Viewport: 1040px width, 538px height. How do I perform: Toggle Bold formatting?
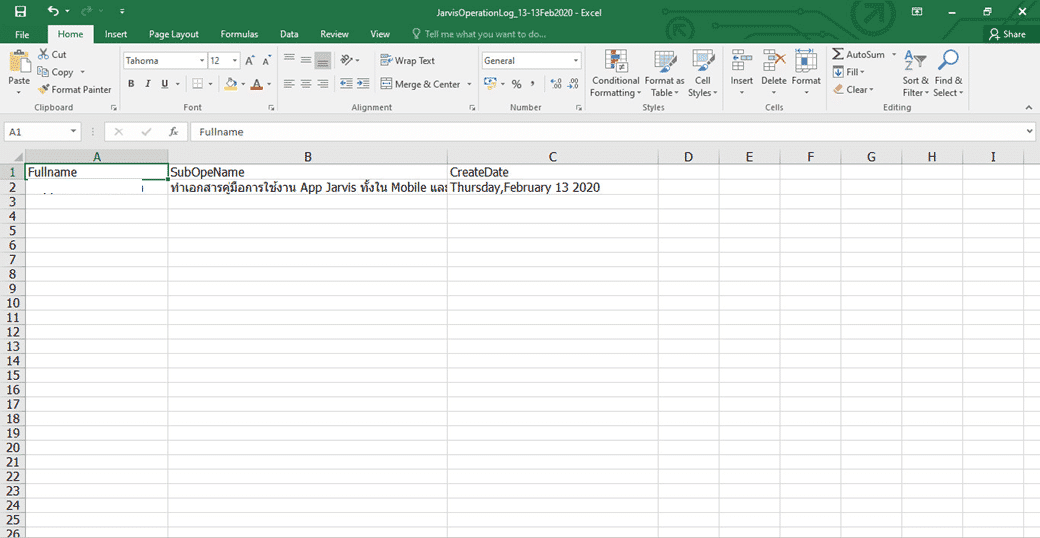click(x=131, y=85)
